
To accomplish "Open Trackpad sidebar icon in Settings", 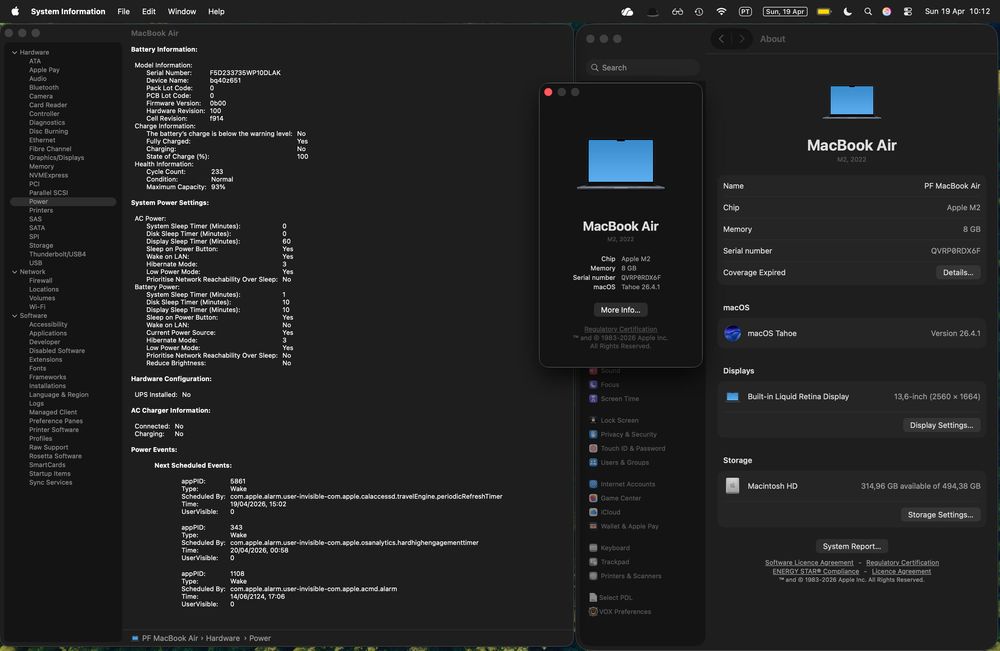I will tap(593, 562).
